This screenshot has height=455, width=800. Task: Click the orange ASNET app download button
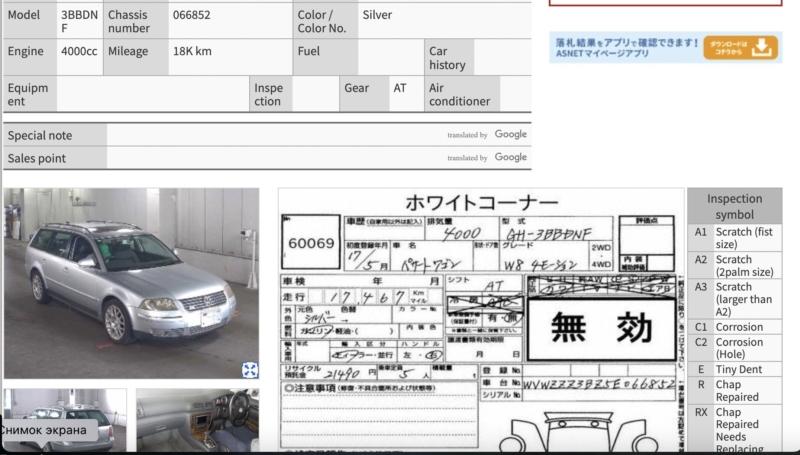pos(741,48)
